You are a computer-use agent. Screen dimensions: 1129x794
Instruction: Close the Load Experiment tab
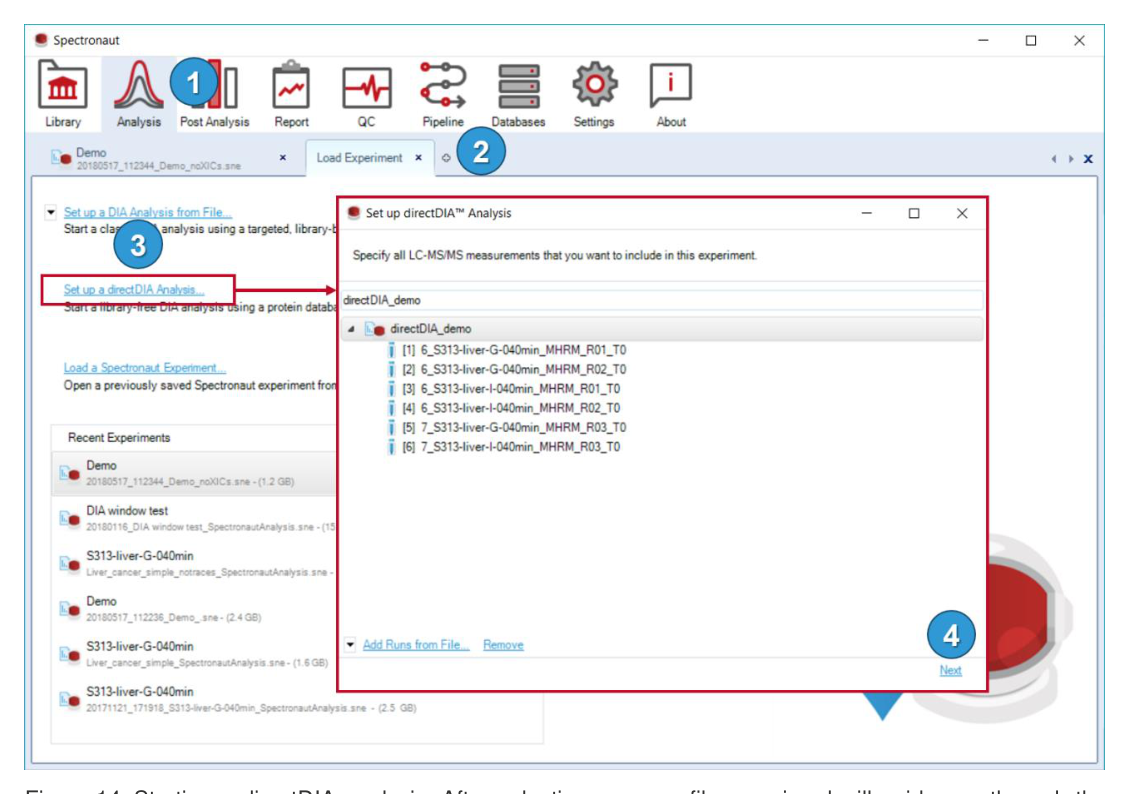coord(418,158)
